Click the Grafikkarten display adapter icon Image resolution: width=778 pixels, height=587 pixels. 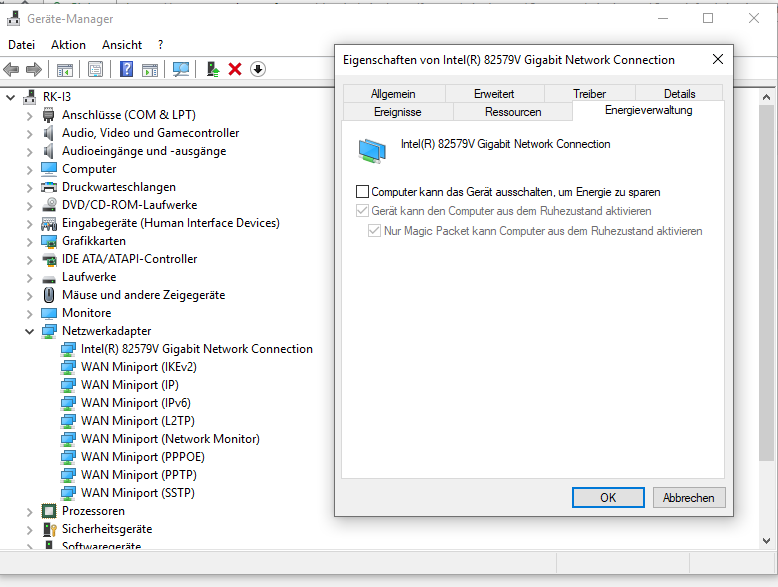pyautogui.click(x=49, y=241)
